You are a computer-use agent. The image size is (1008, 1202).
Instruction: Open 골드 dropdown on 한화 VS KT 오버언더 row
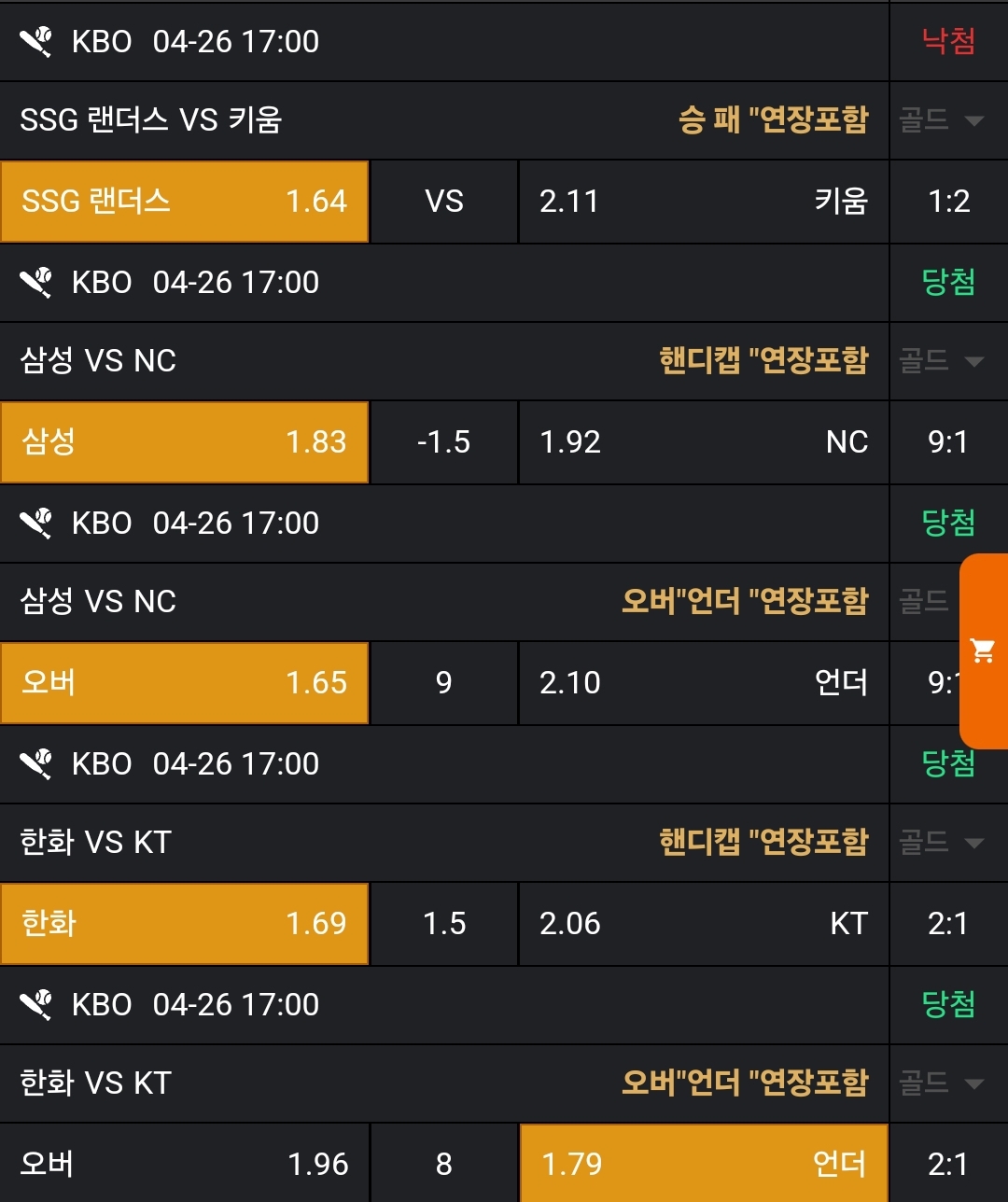coord(943,1083)
